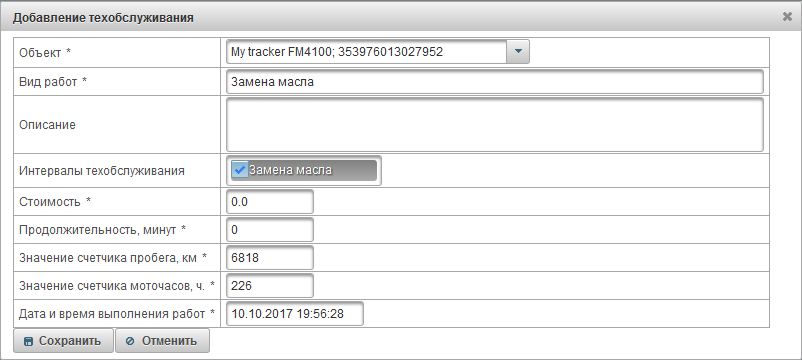Click the Дата и время выполнения работ label
802x360 pixels.
pyautogui.click(x=117, y=313)
